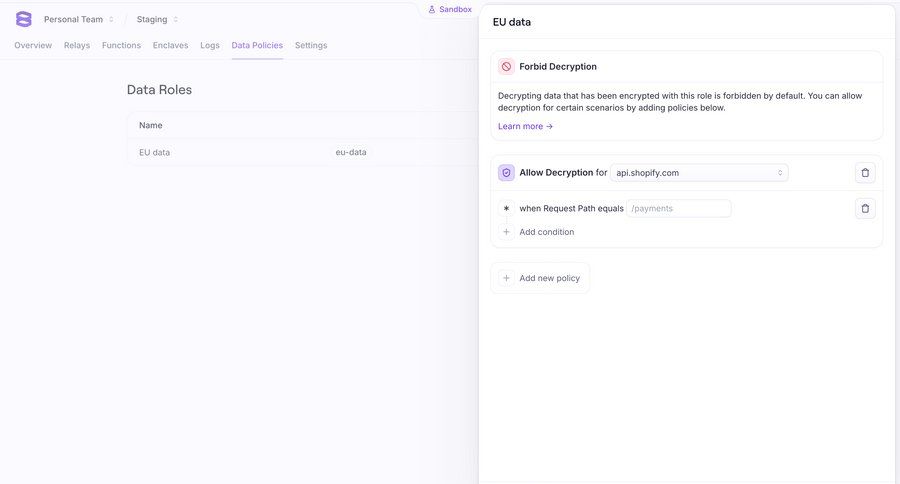900x484 pixels.
Task: Open the Settings tab
Action: pyautogui.click(x=311, y=45)
